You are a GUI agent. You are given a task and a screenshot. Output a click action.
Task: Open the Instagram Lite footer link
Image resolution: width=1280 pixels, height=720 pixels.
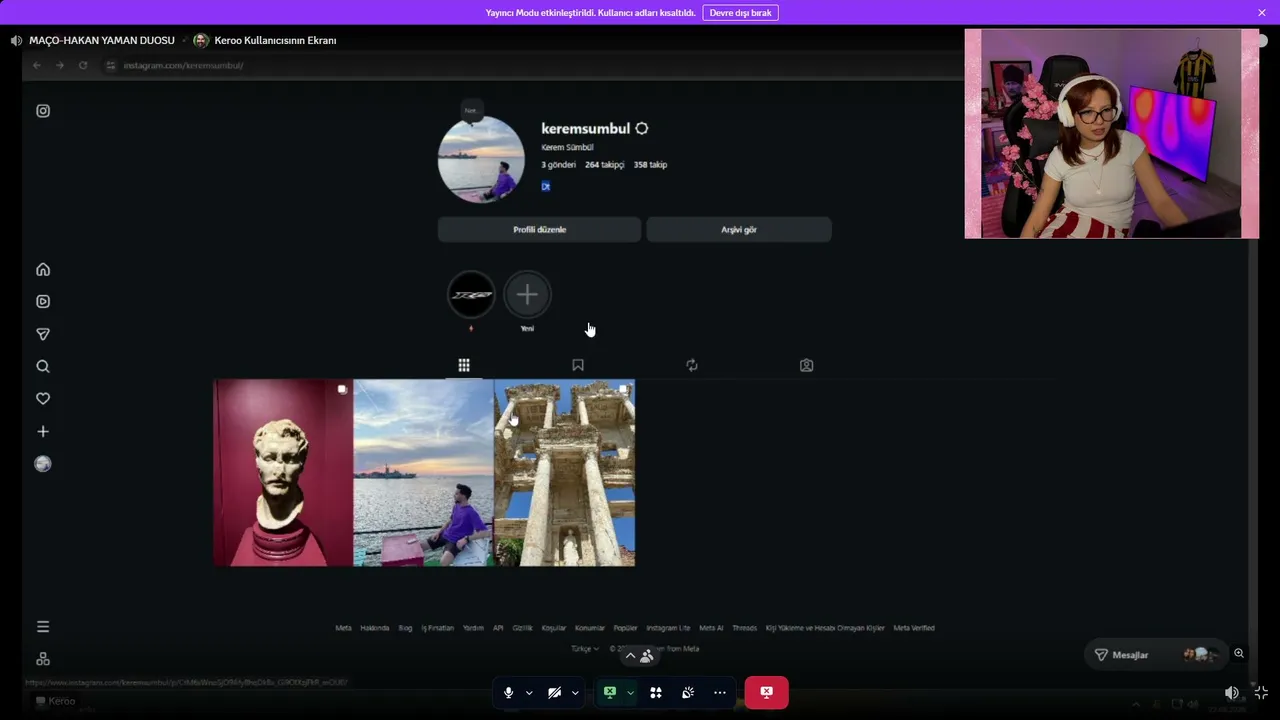668,628
